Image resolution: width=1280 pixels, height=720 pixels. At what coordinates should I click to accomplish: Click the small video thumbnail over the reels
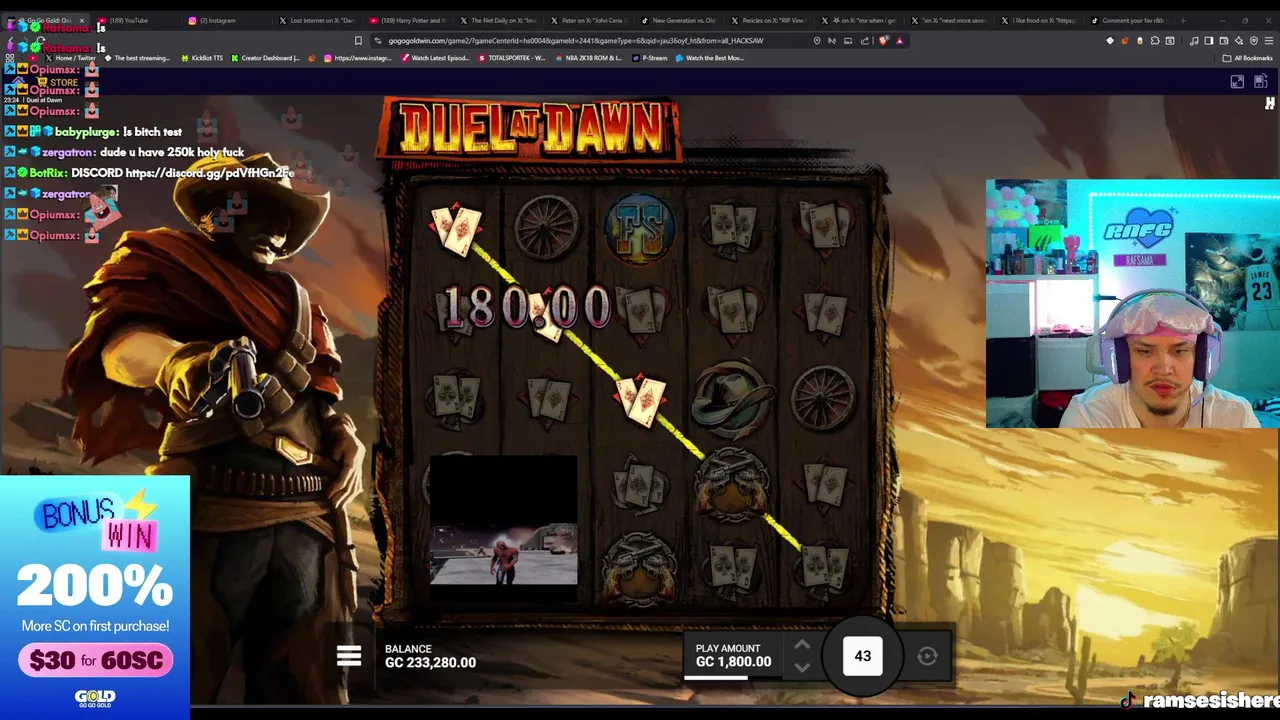point(503,520)
